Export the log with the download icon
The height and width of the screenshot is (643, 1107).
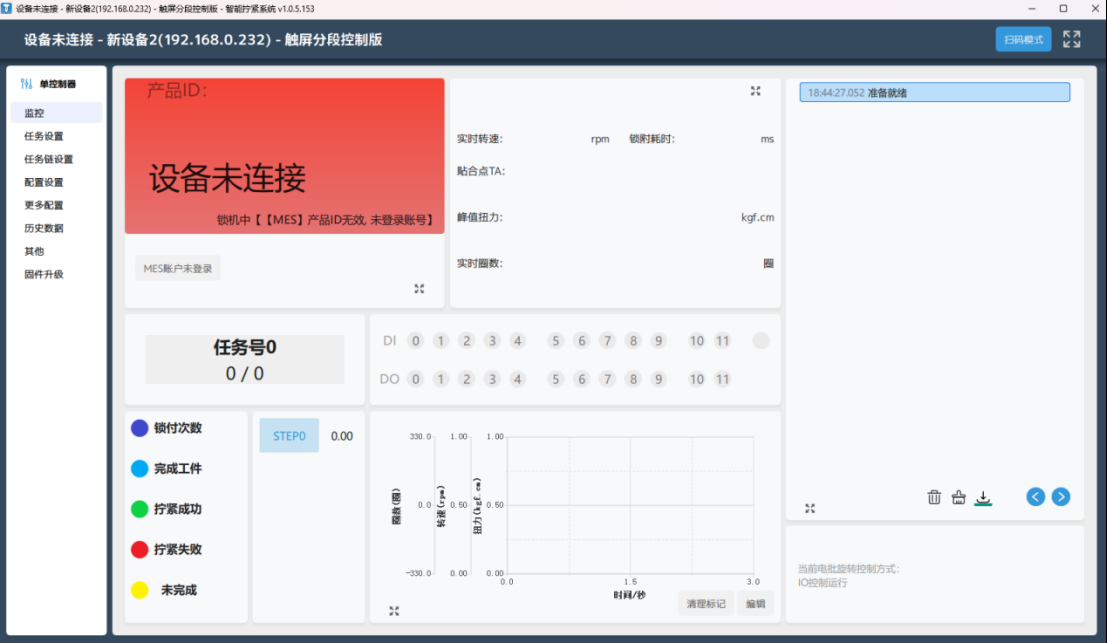pos(983,498)
